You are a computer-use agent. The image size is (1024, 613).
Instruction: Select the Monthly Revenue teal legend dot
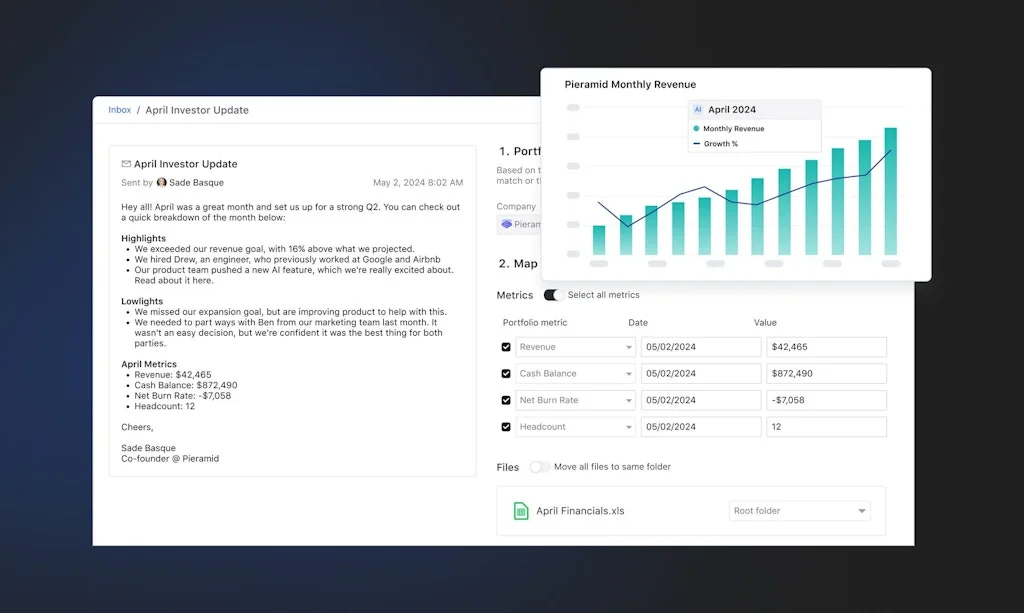point(696,128)
